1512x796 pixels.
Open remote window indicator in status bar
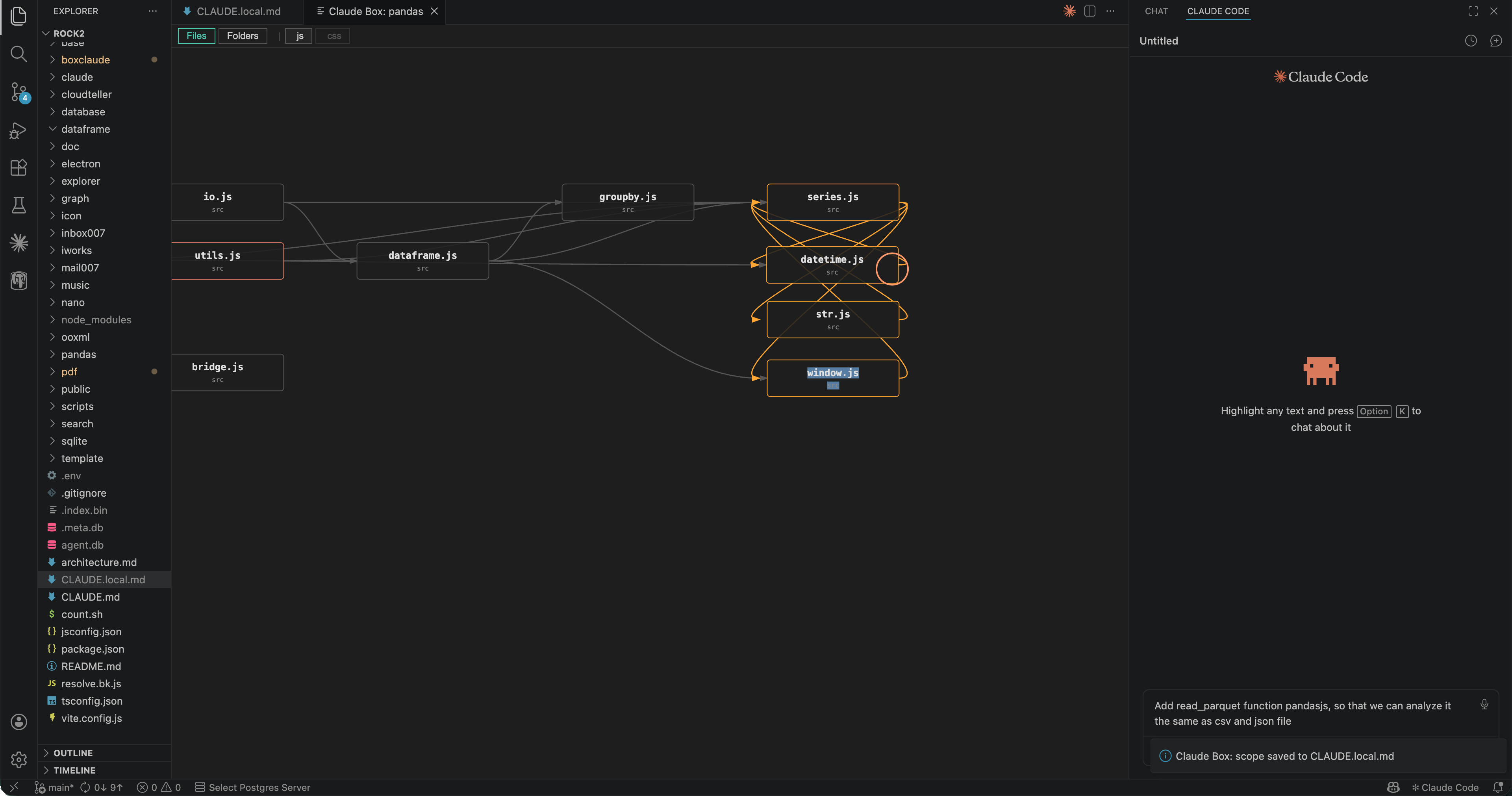(x=14, y=787)
